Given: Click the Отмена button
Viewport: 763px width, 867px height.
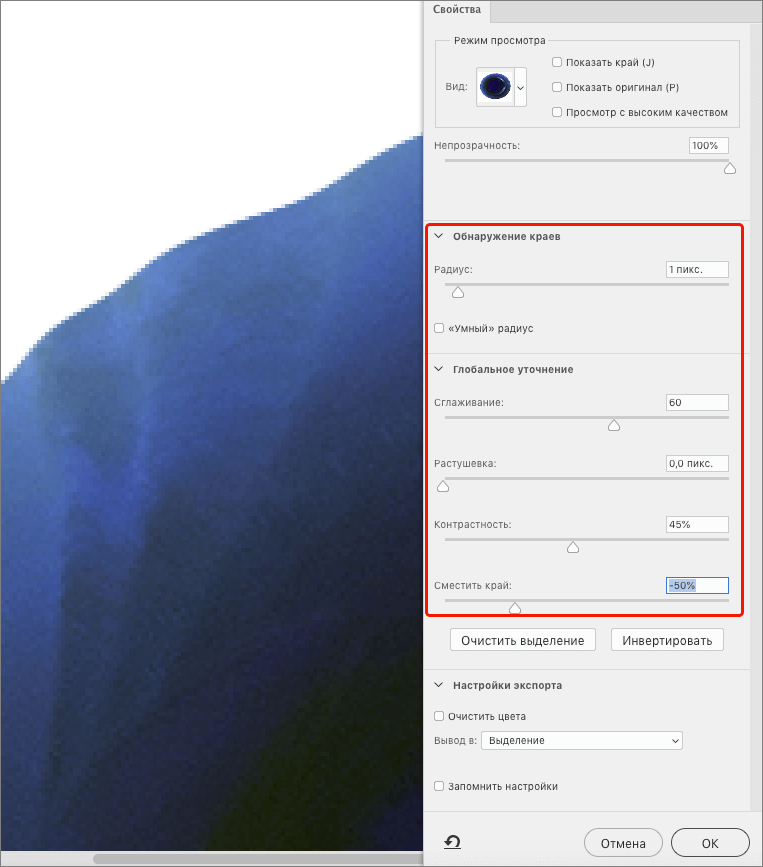Looking at the screenshot, I should point(623,843).
